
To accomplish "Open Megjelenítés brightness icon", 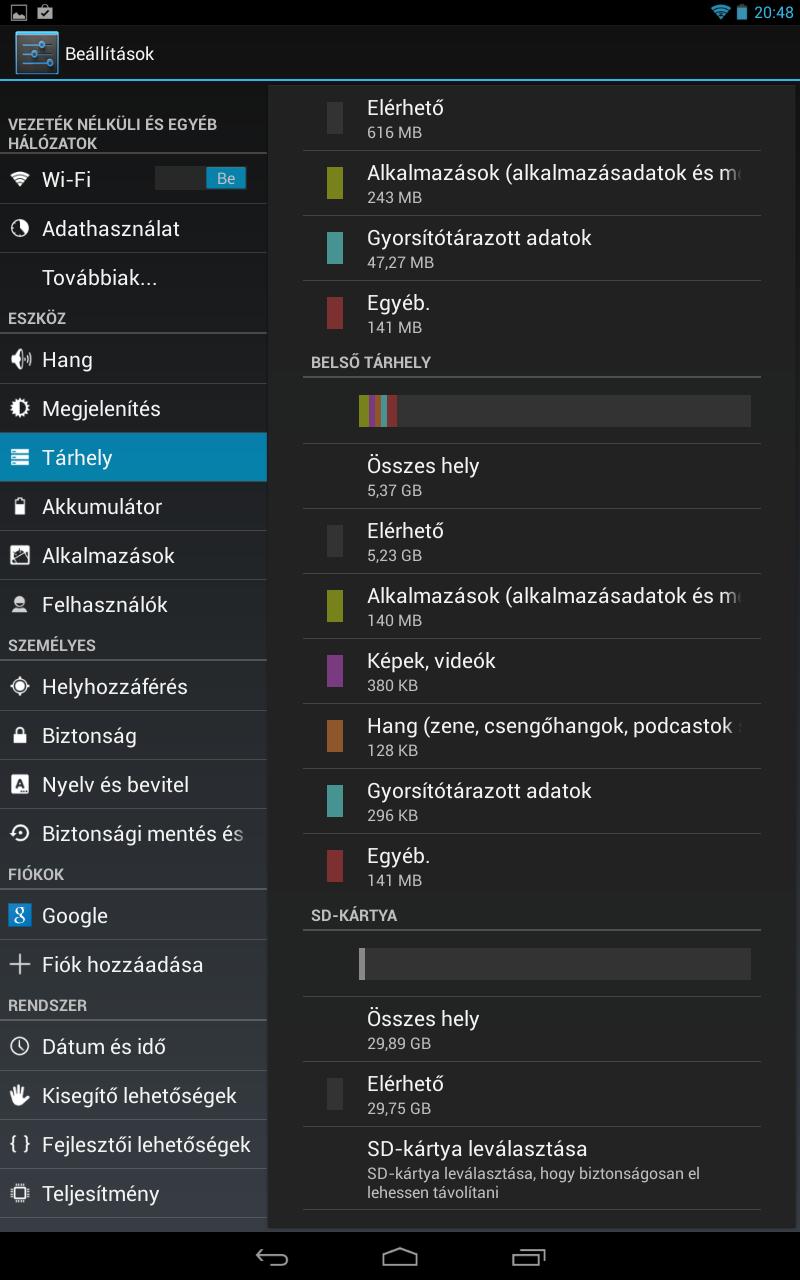I will [19, 408].
